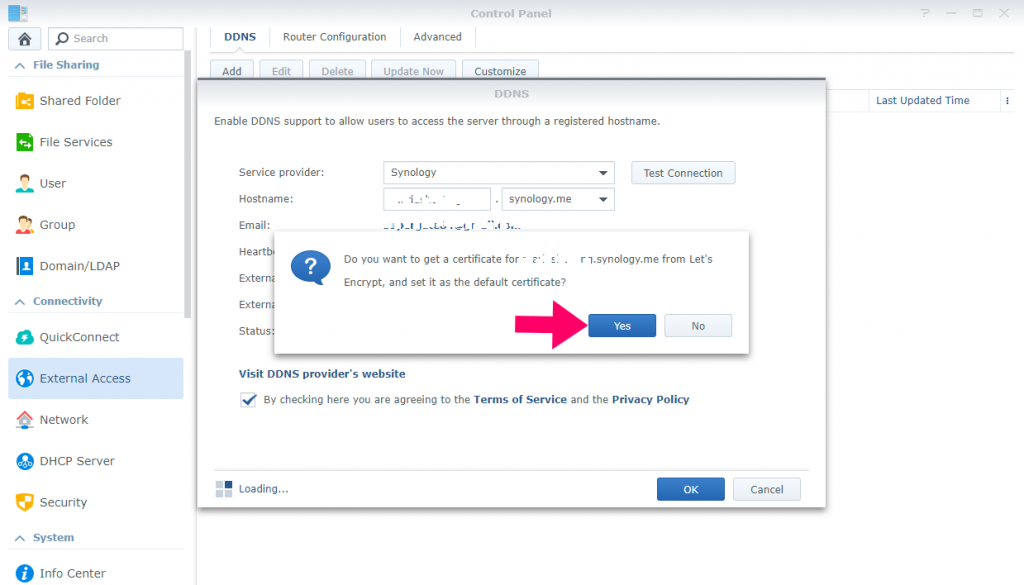Expand the Service provider dropdown
The image size is (1024, 585).
point(603,173)
